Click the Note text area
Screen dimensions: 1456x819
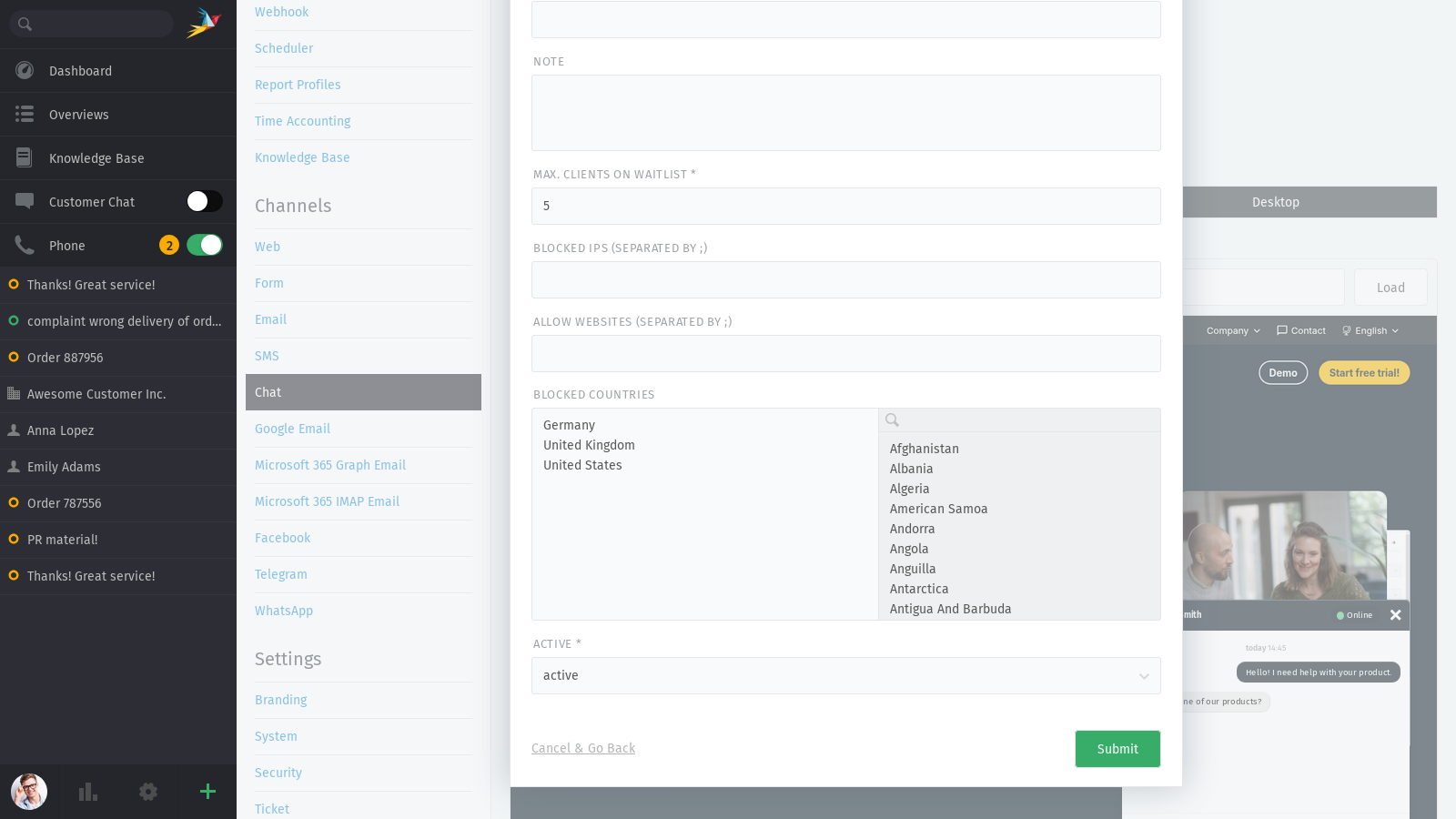(846, 113)
